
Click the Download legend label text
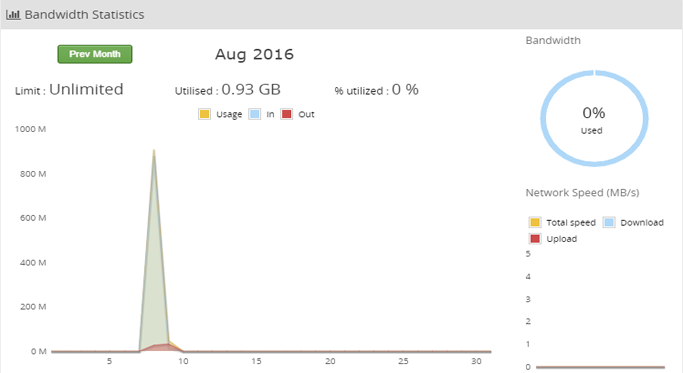[642, 223]
